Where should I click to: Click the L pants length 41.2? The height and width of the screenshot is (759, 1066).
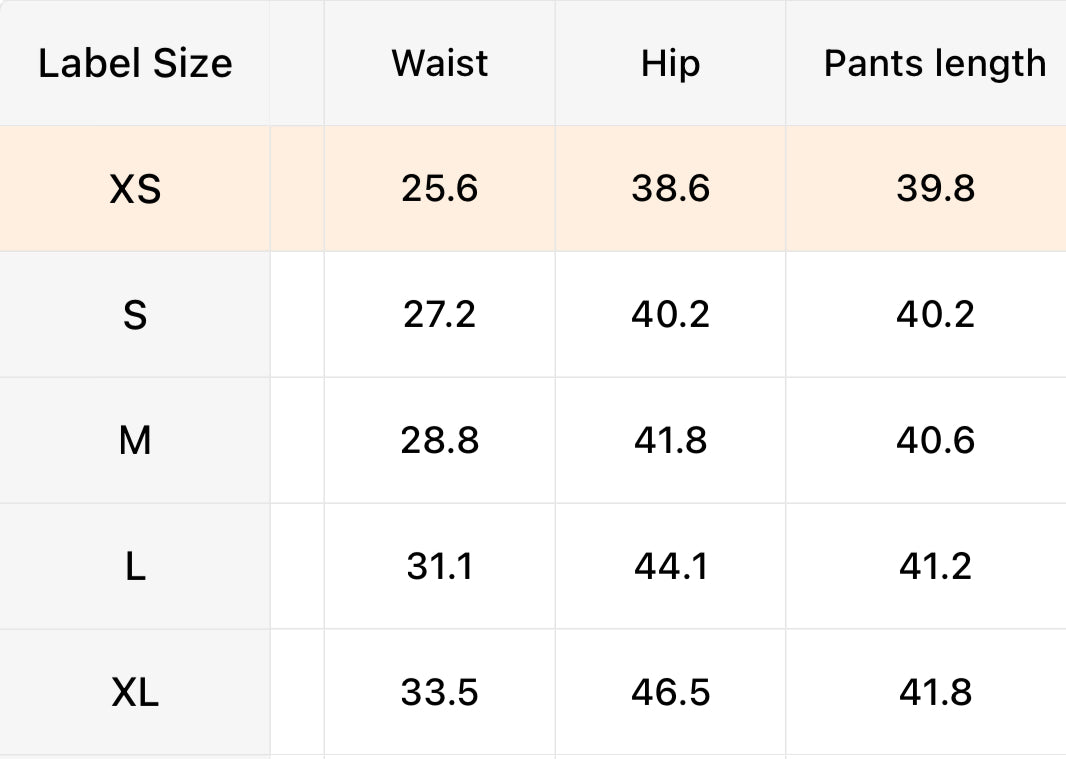tap(935, 567)
